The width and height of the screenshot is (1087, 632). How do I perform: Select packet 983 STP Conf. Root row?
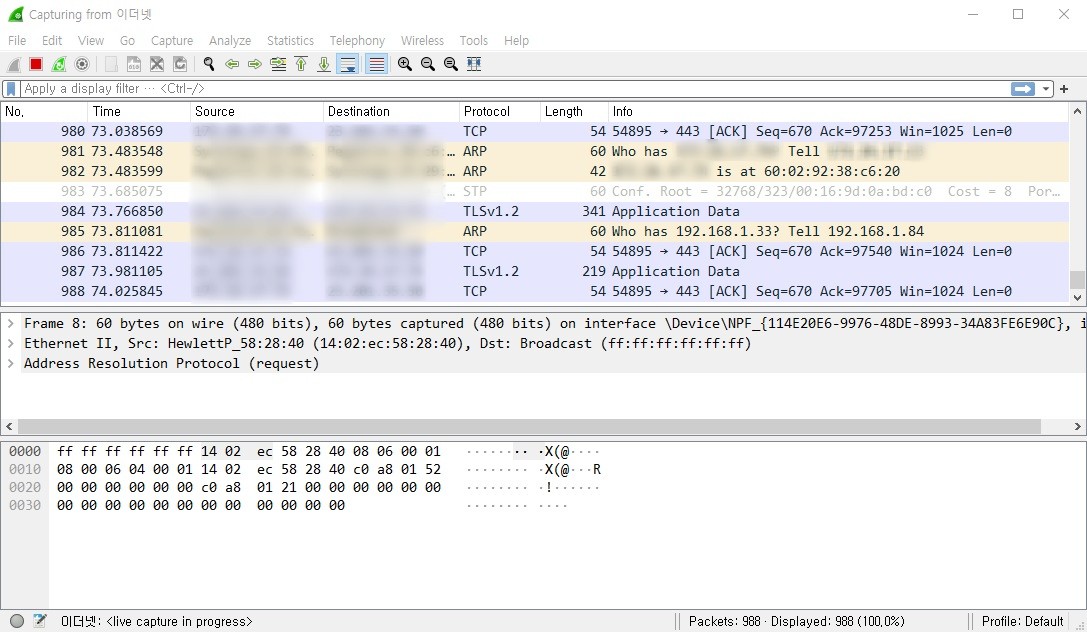(x=534, y=191)
